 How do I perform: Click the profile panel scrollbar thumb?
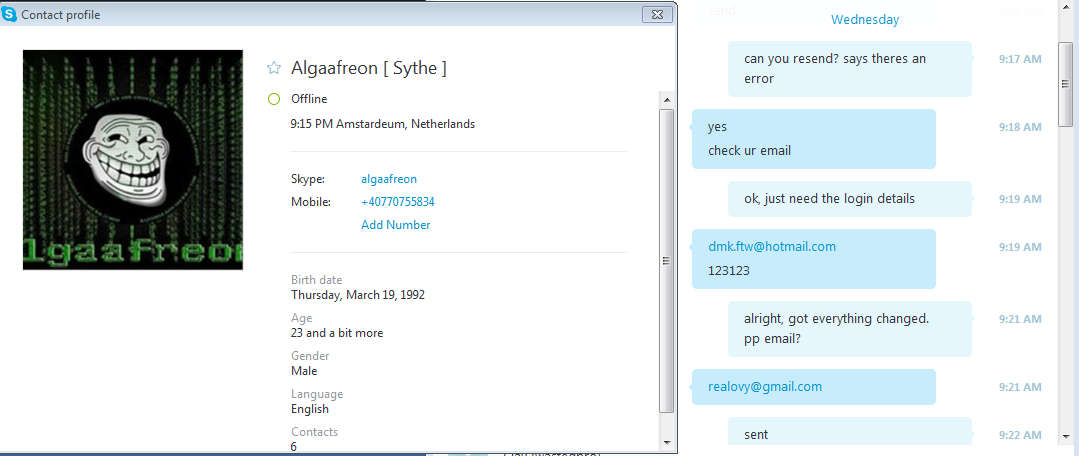(666, 261)
